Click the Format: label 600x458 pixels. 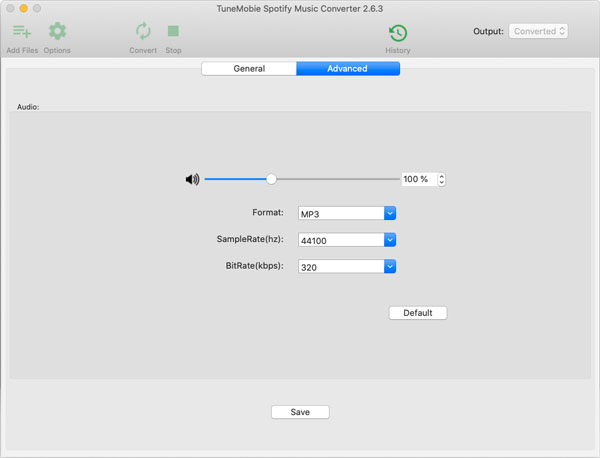pos(268,212)
